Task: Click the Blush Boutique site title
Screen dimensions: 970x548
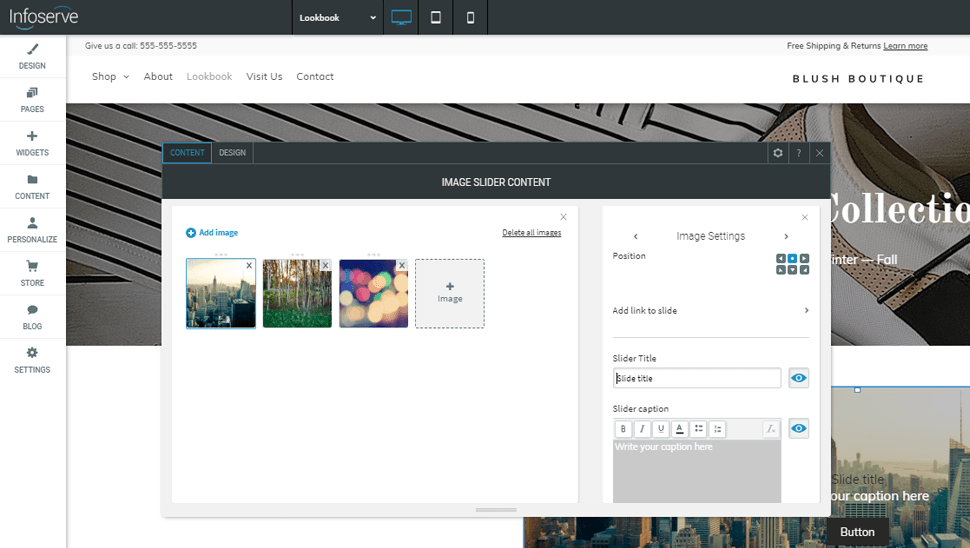Action: click(859, 79)
